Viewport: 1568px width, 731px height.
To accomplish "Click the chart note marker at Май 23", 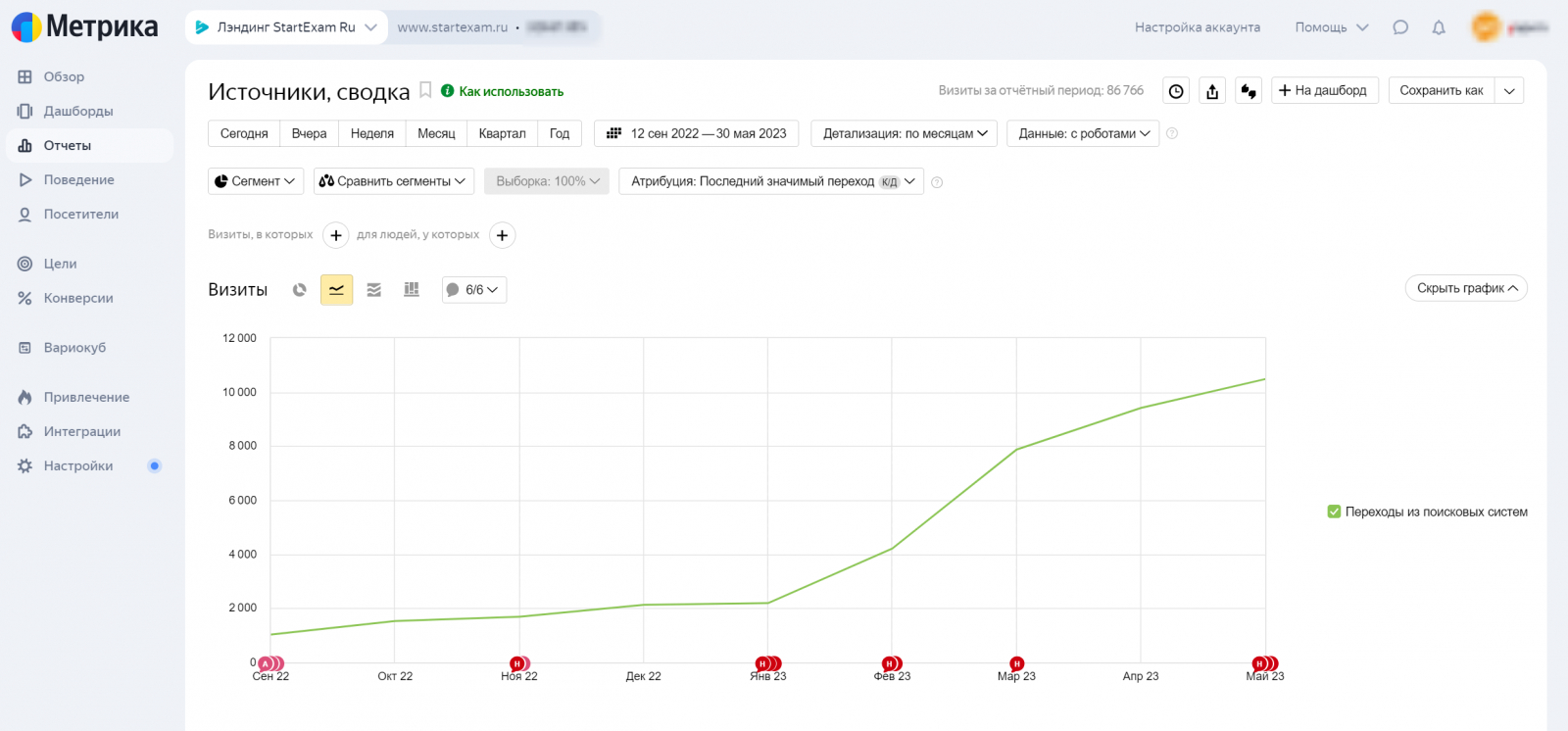I will tap(1263, 663).
